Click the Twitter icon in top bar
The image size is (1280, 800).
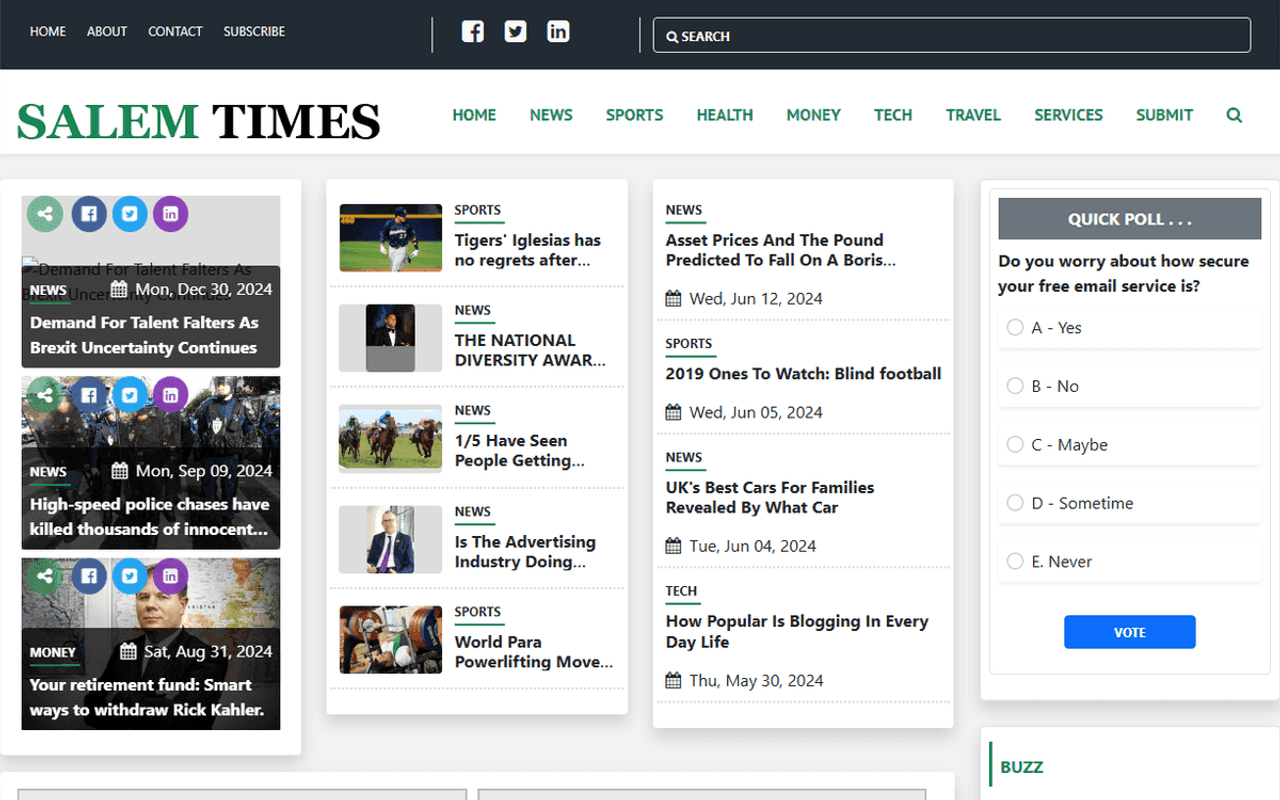click(515, 32)
